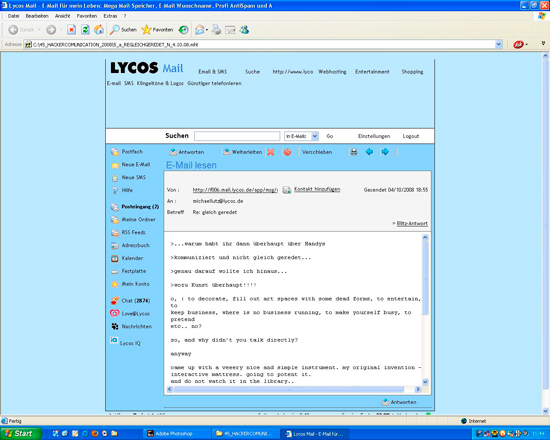Expand the address bar dropdown arrow
Image resolution: width=550 pixels, height=440 pixels.
(x=498, y=45)
